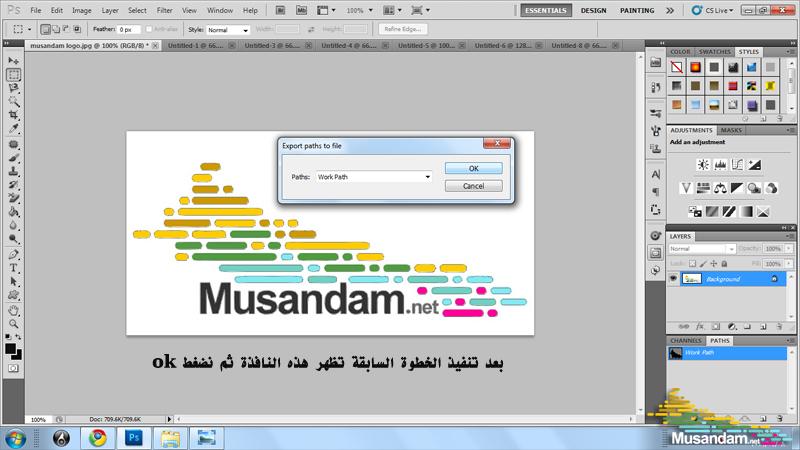Select the Quick Selection tool
This screenshot has height=450, width=800.
13,101
